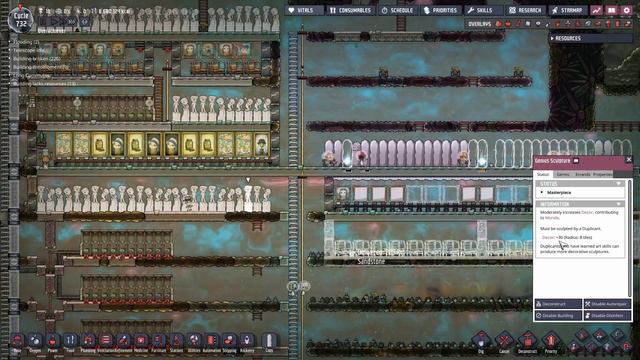This screenshot has height=360, width=640.
Task: Select the highlighted white sculpture under marker
Action: coord(248,198)
